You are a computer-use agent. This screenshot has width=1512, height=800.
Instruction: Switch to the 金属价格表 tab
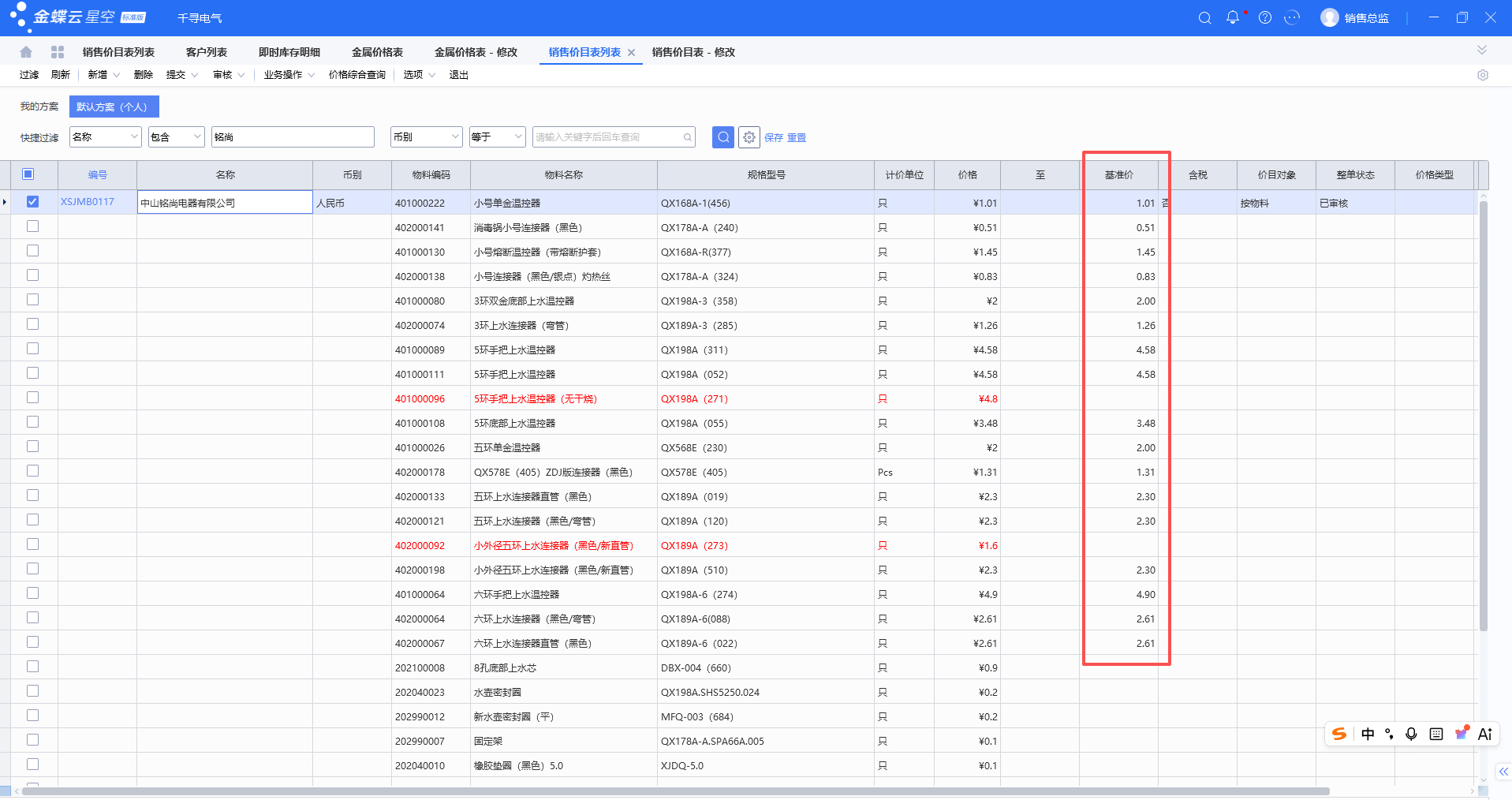tap(377, 52)
